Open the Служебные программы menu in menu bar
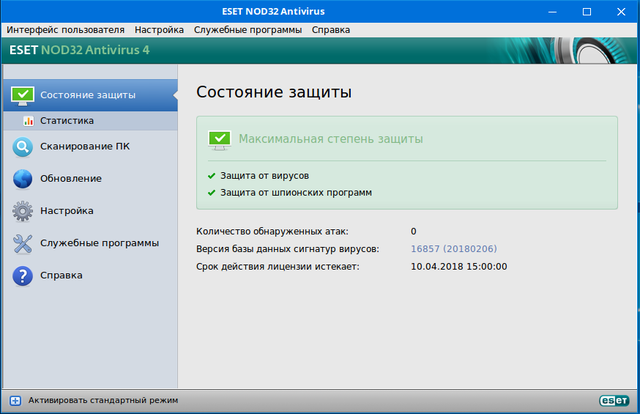 point(248,30)
